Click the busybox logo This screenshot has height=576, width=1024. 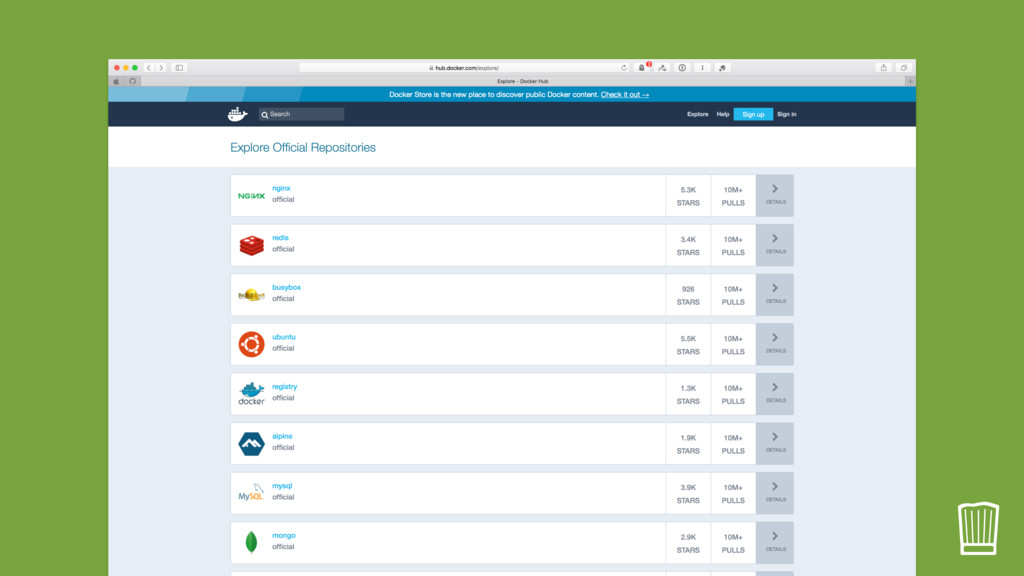251,295
